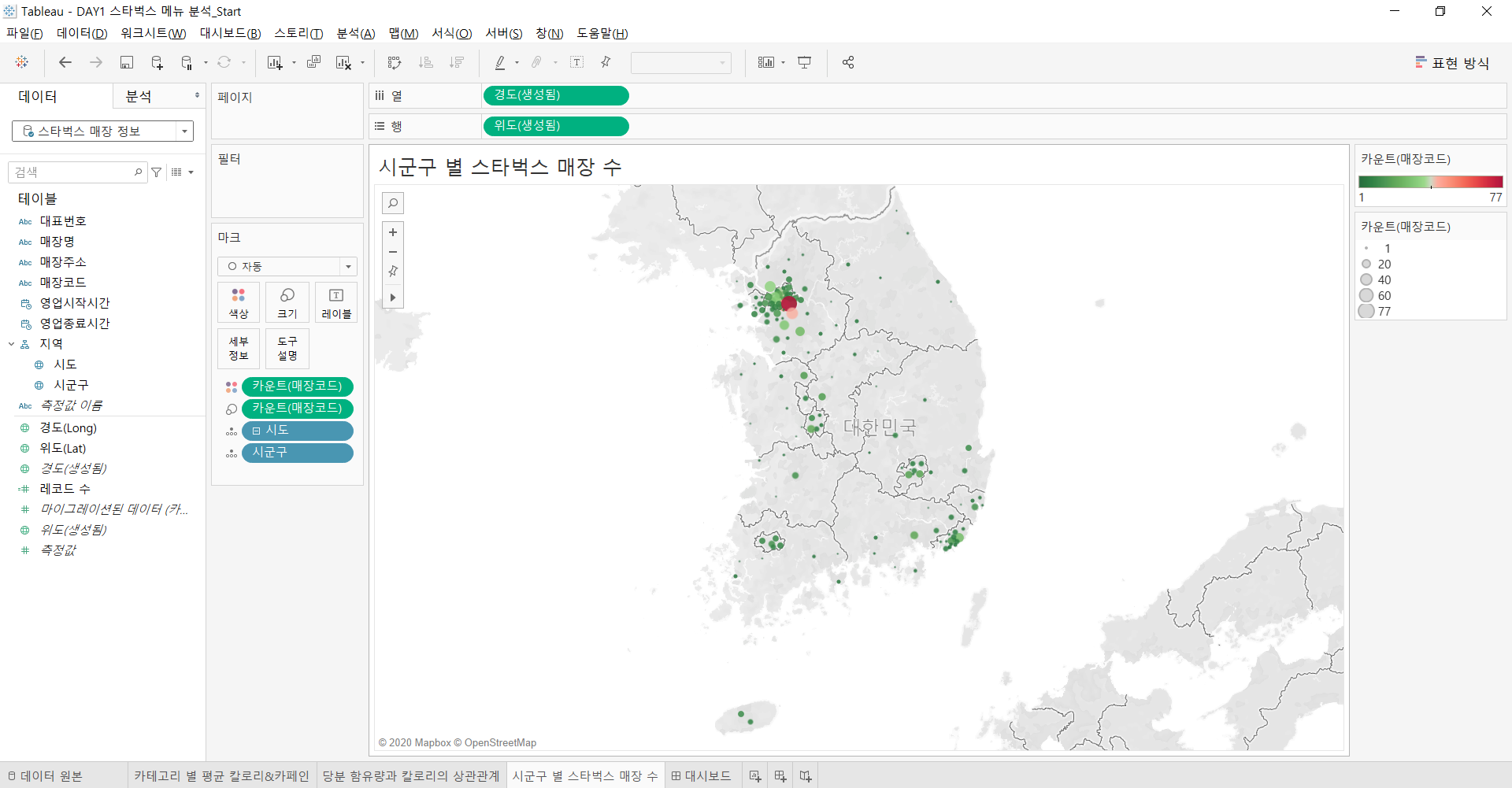1512x788 pixels.
Task: Open the 워크시트 menu
Action: 154,33
